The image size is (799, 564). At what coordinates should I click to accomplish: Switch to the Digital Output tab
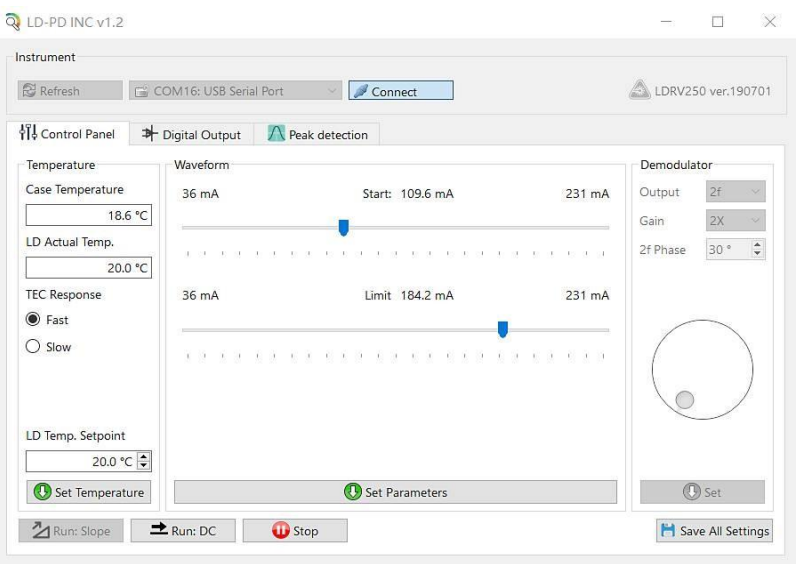(191, 135)
